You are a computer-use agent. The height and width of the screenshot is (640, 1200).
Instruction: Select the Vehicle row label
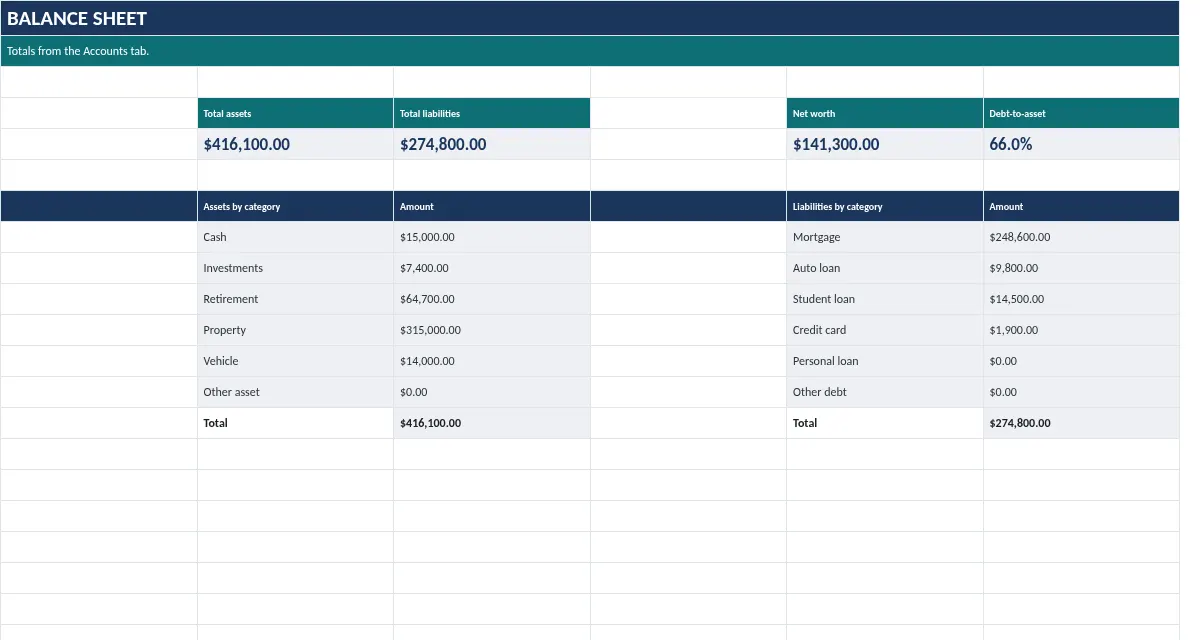pos(295,361)
